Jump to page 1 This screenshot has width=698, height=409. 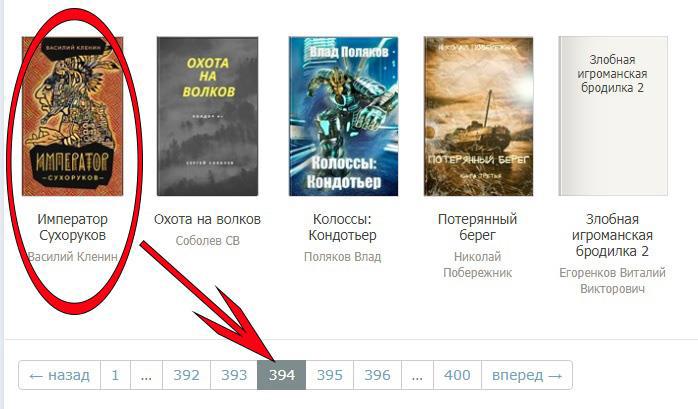(x=115, y=375)
